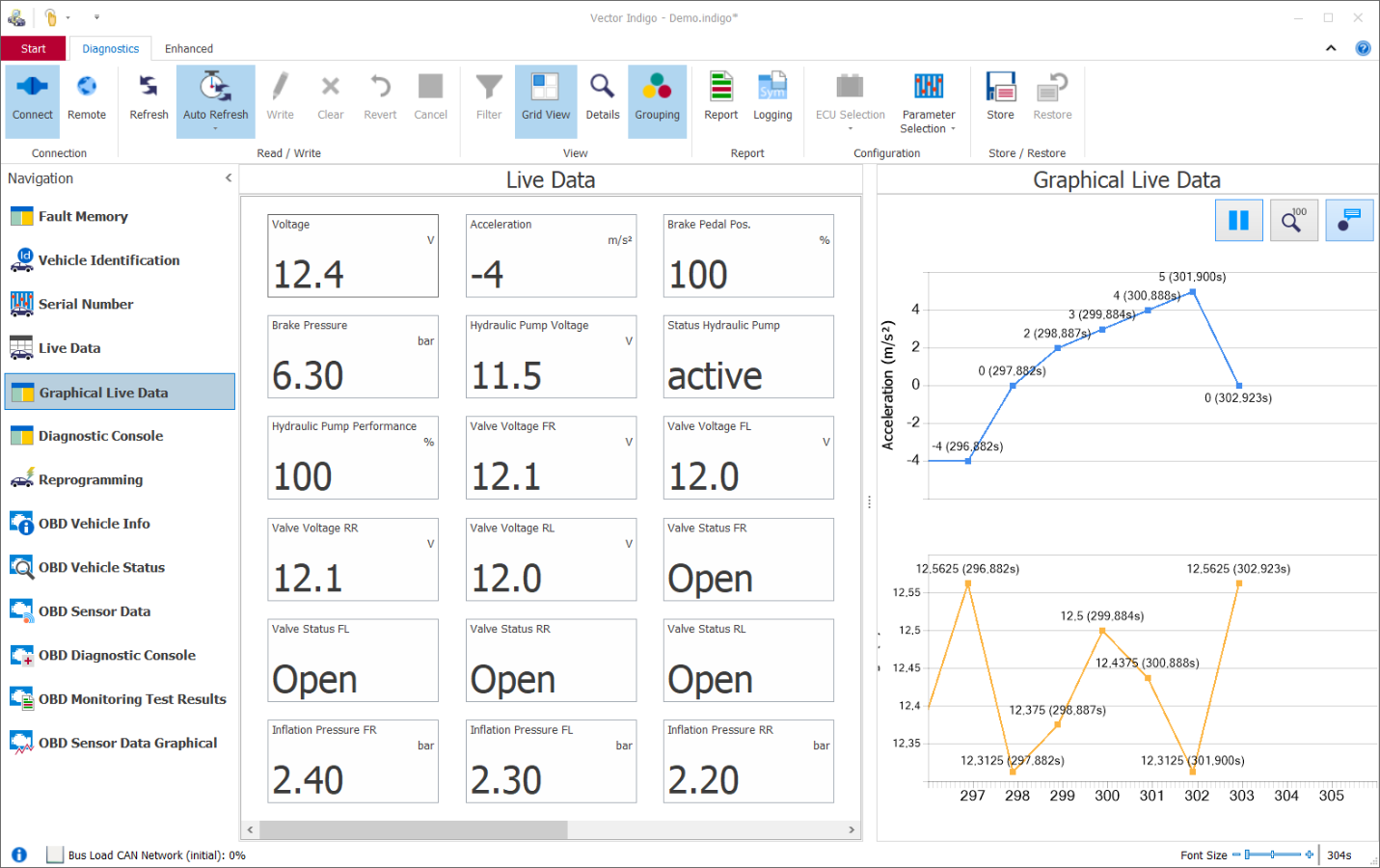Viewport: 1380px width, 868px height.
Task: Select the Voltage 12.4 tile
Action: point(353,256)
